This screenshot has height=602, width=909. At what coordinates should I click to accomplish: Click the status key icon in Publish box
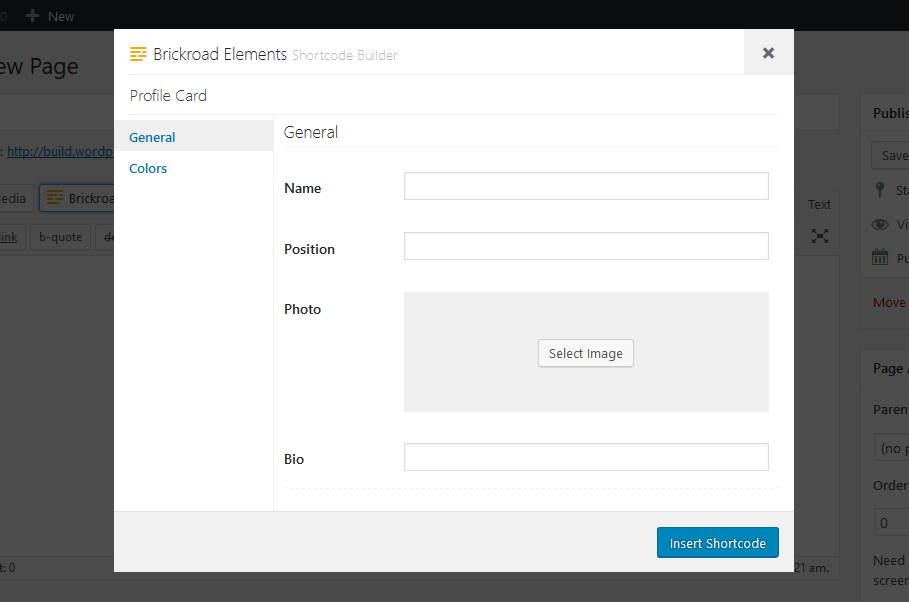pos(880,190)
